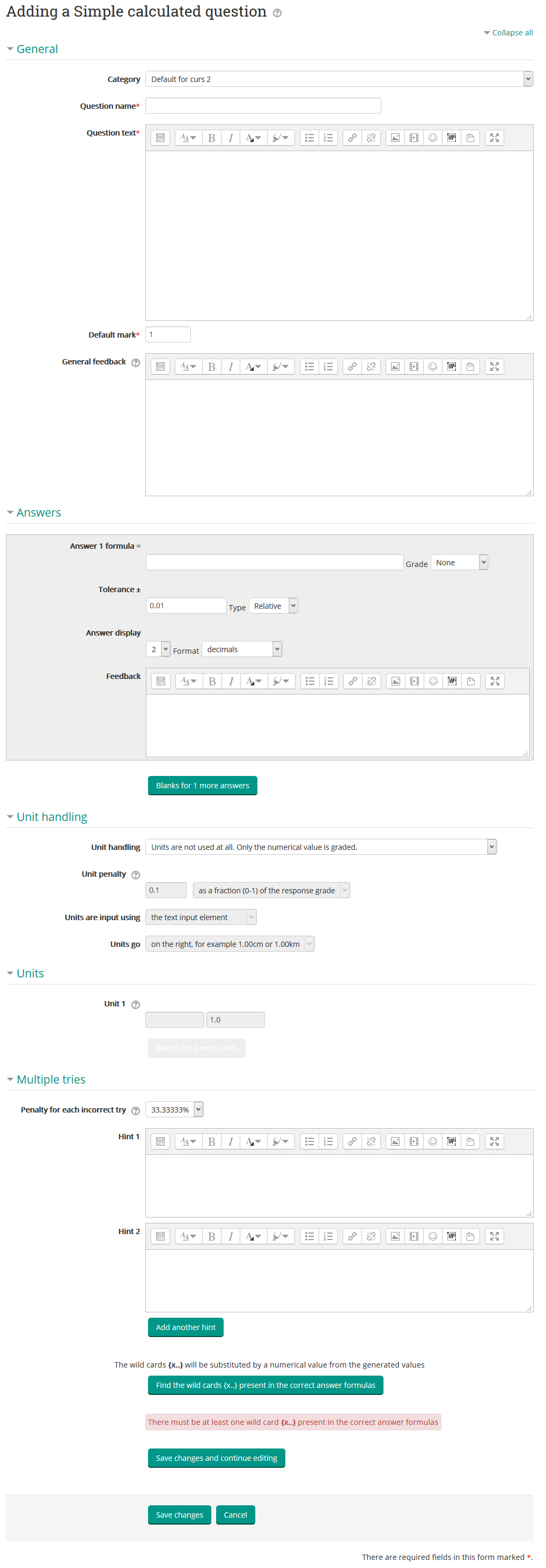Screen dimensions: 546x1568
Task: Open Unit penalty help icon
Action: pyautogui.click(x=136, y=875)
